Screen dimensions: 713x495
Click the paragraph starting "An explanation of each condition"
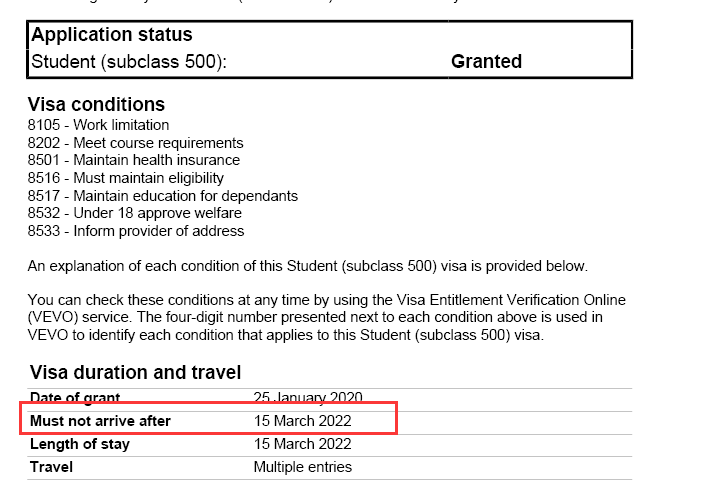click(308, 266)
